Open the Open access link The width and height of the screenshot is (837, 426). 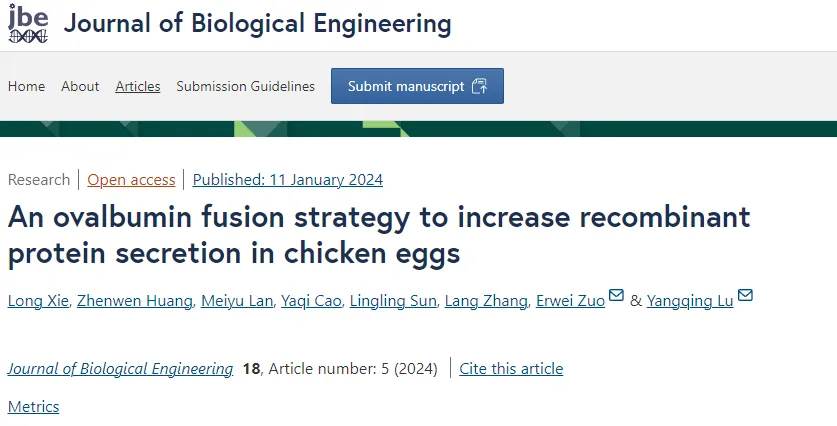coord(131,180)
